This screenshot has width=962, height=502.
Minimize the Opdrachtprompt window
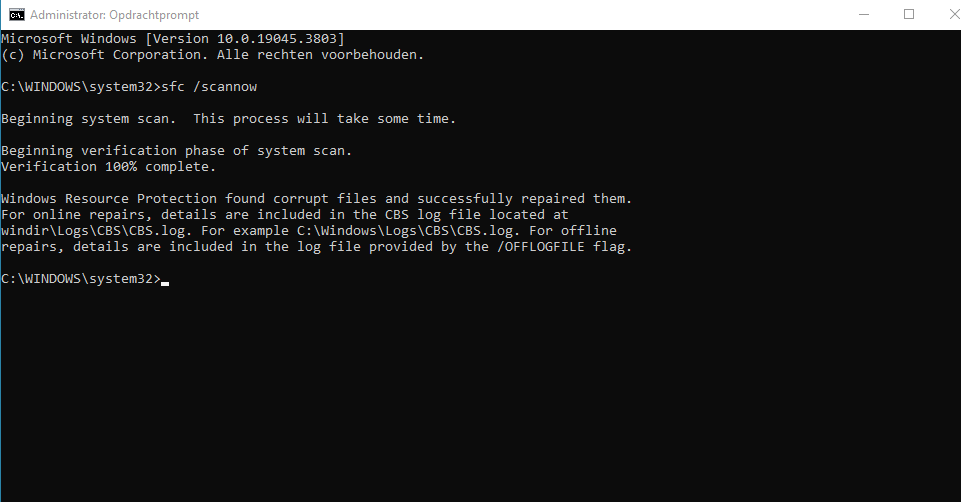864,14
